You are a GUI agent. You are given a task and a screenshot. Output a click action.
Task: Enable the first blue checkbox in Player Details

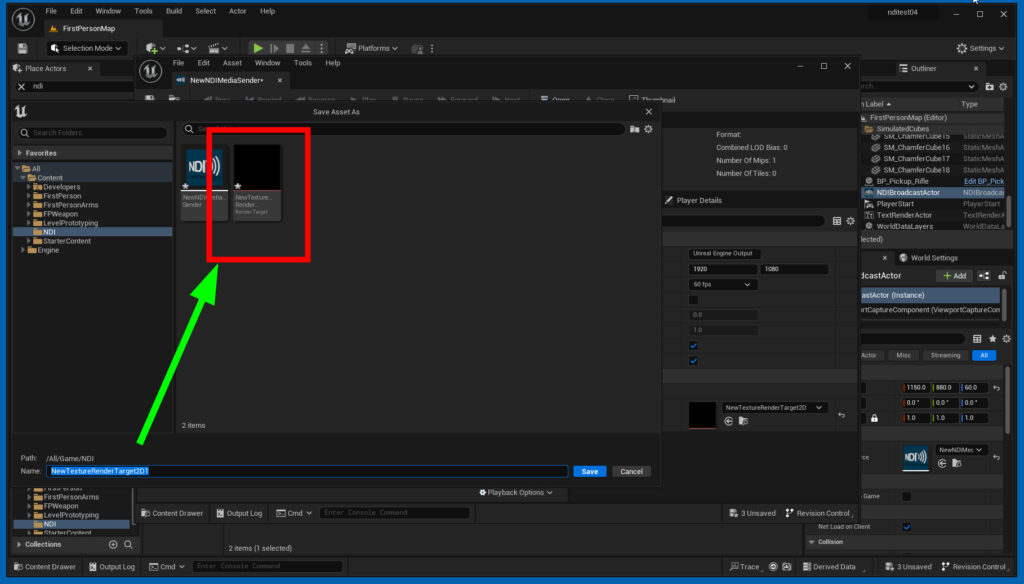pyautogui.click(x=693, y=345)
